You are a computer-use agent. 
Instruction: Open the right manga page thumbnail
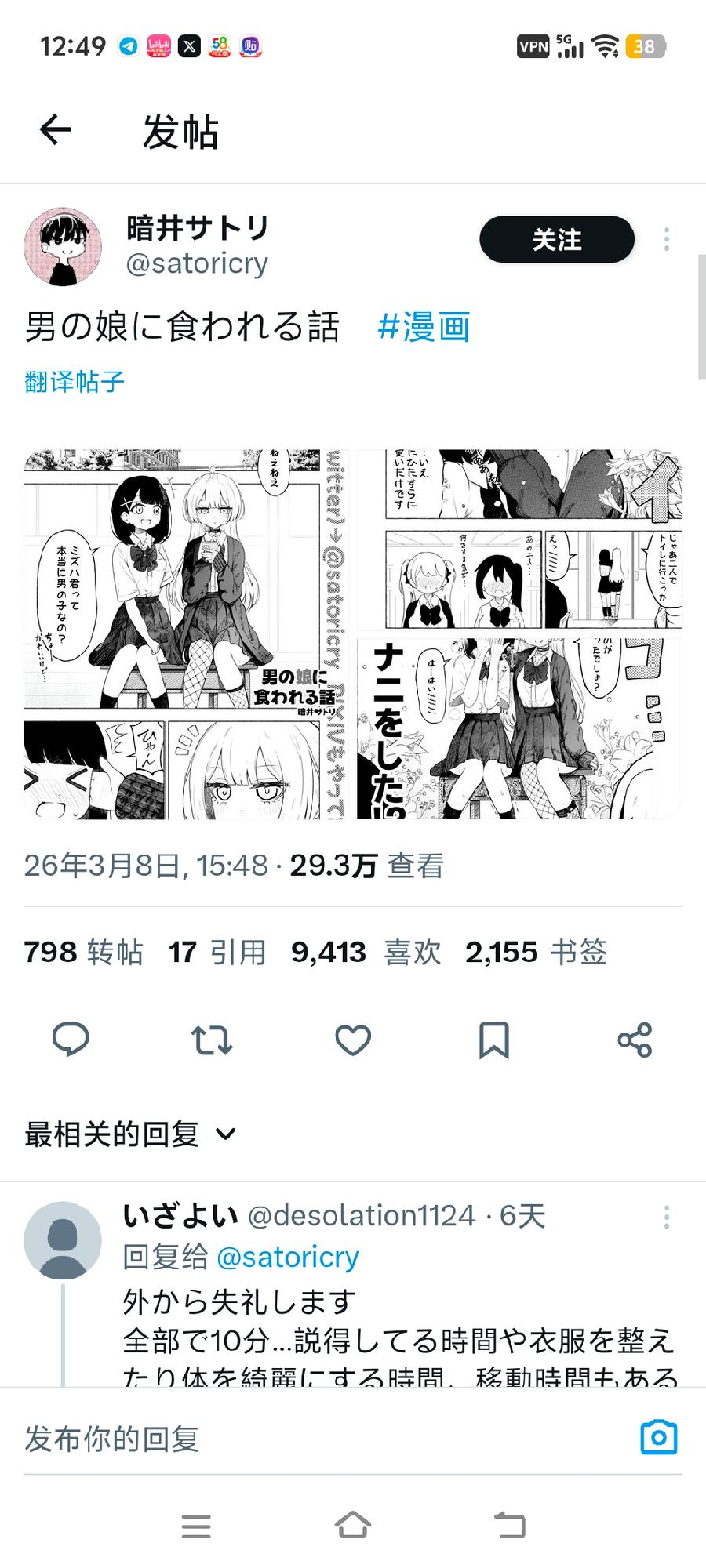(519, 634)
